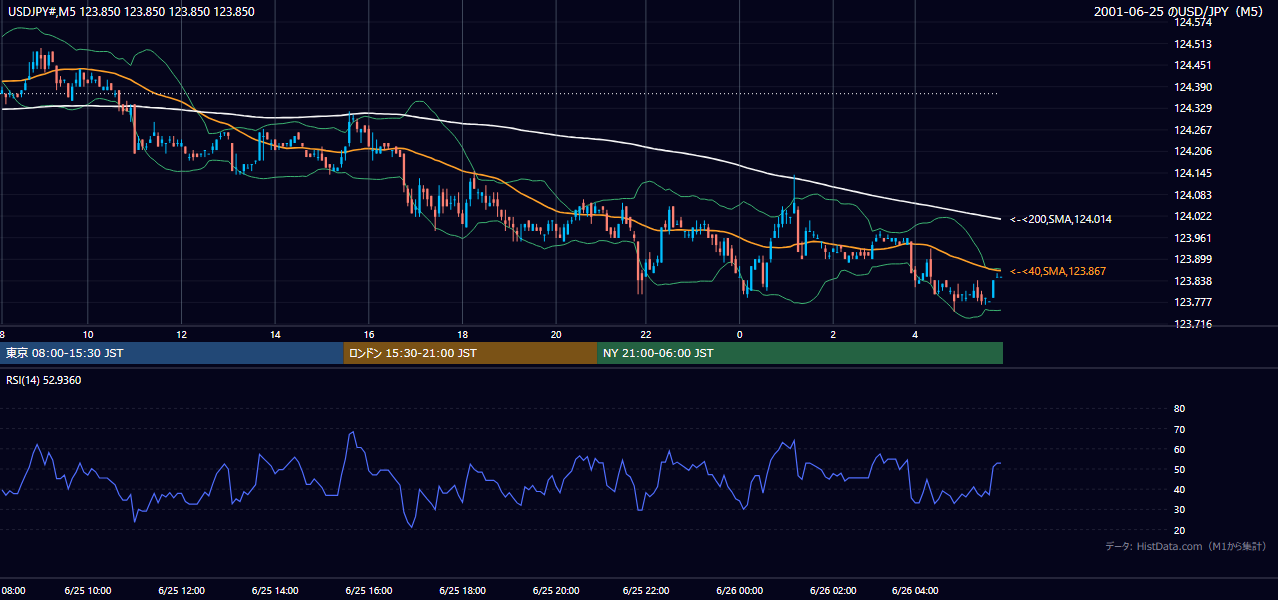Click the 6/26 04:00 time label
Viewport: 1278px width, 600px height.
(x=914, y=590)
